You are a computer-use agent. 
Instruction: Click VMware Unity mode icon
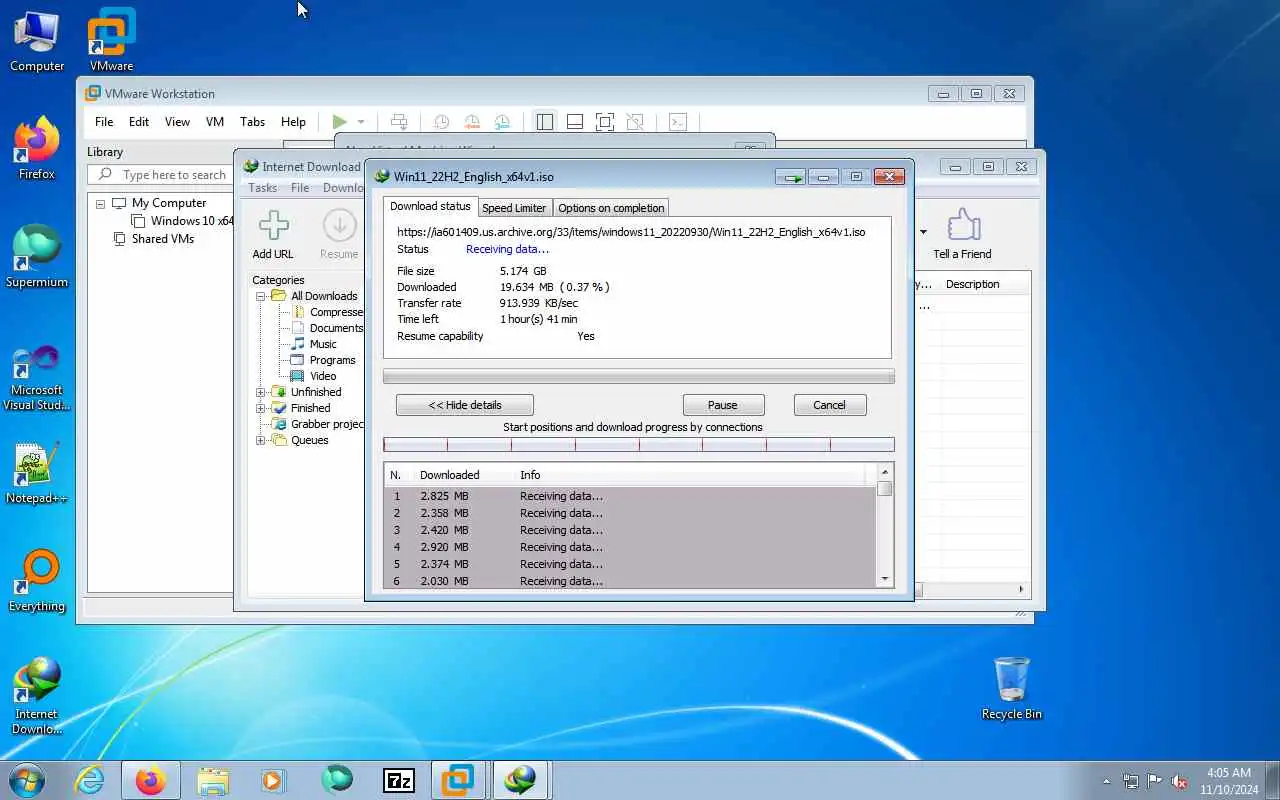click(635, 122)
